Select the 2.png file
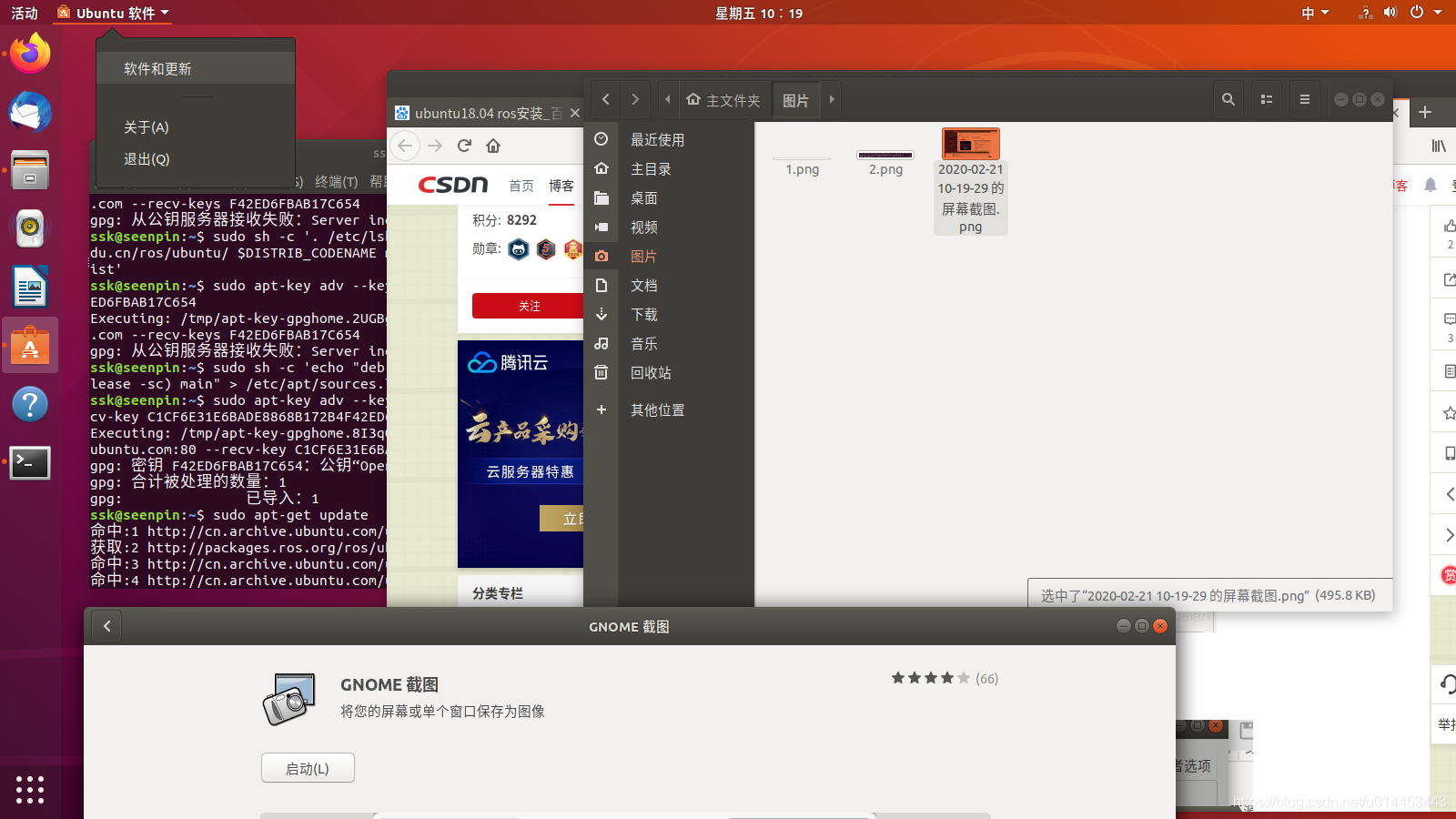The width and height of the screenshot is (1456, 819). coord(885,164)
